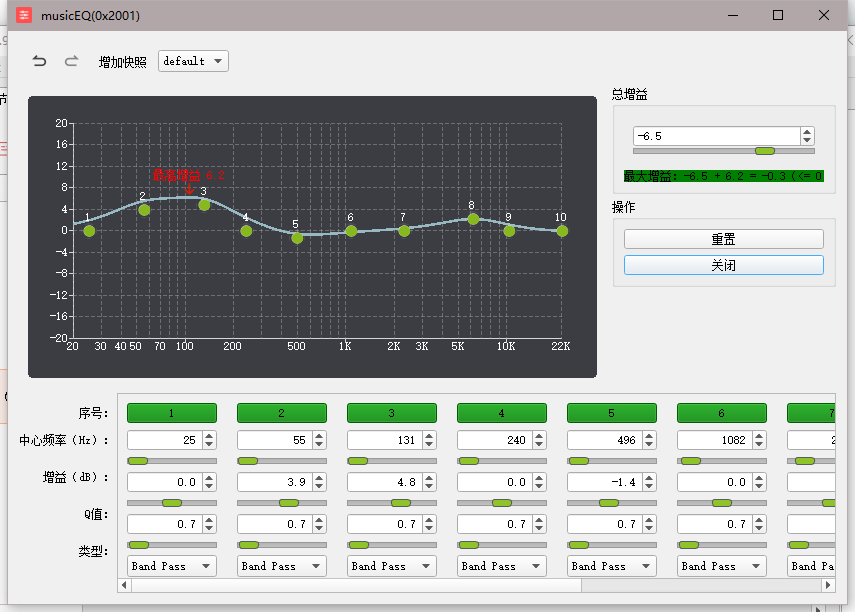Click the undo arrow icon
The width and height of the screenshot is (855, 612).
point(39,61)
